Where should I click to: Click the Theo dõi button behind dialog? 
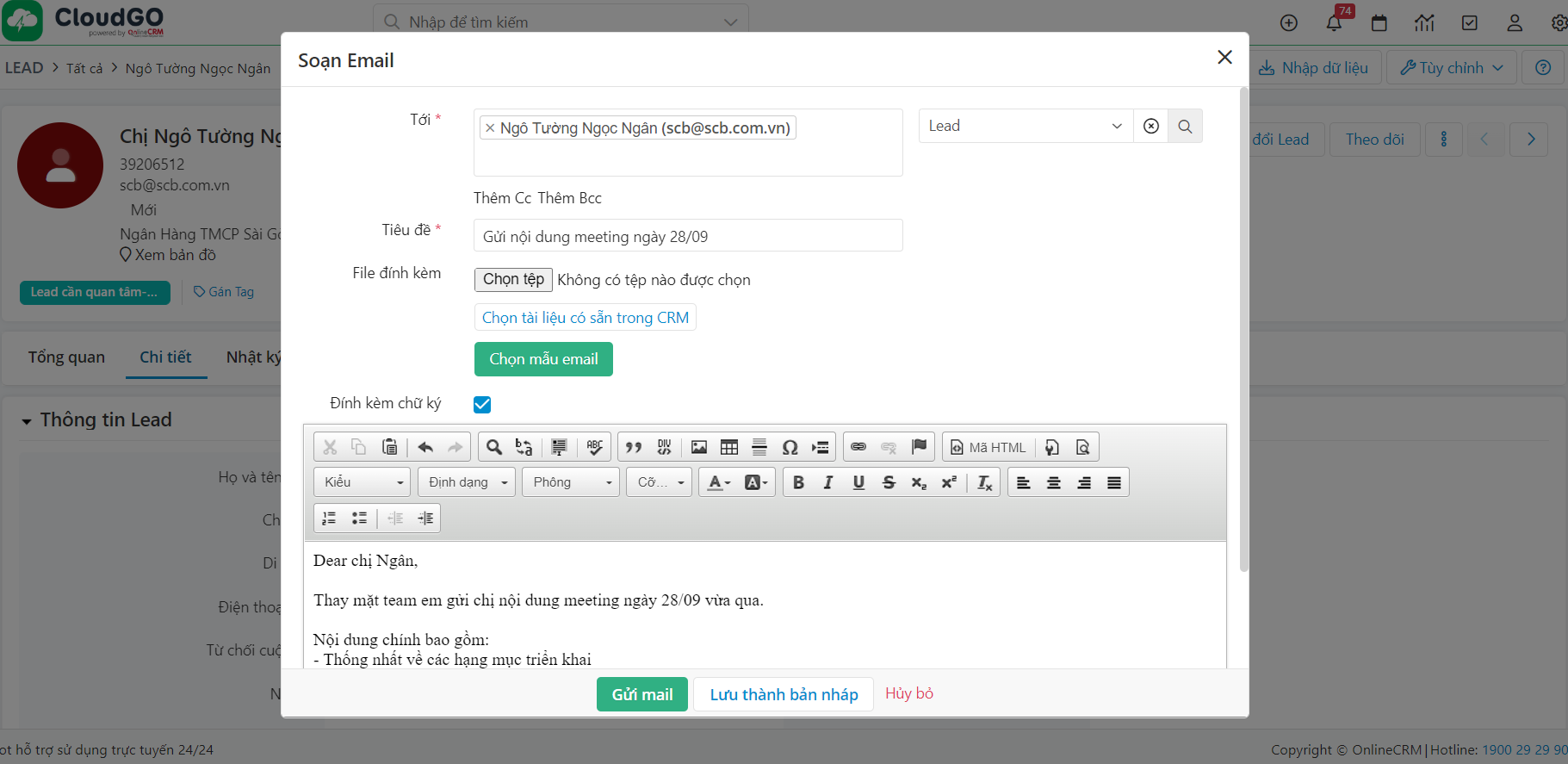coord(1374,140)
